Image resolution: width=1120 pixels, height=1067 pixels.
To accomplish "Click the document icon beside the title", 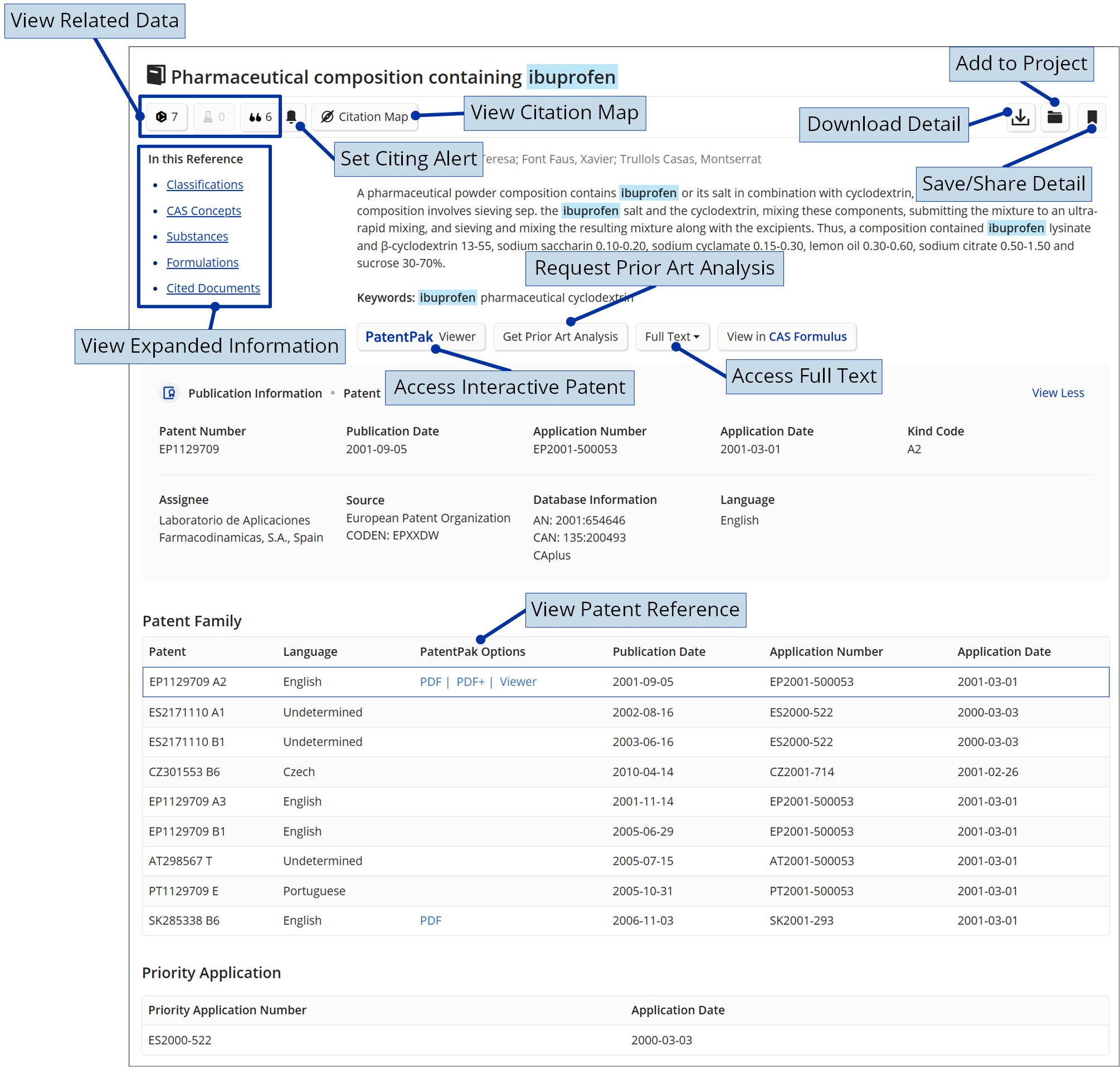I will click(x=156, y=75).
